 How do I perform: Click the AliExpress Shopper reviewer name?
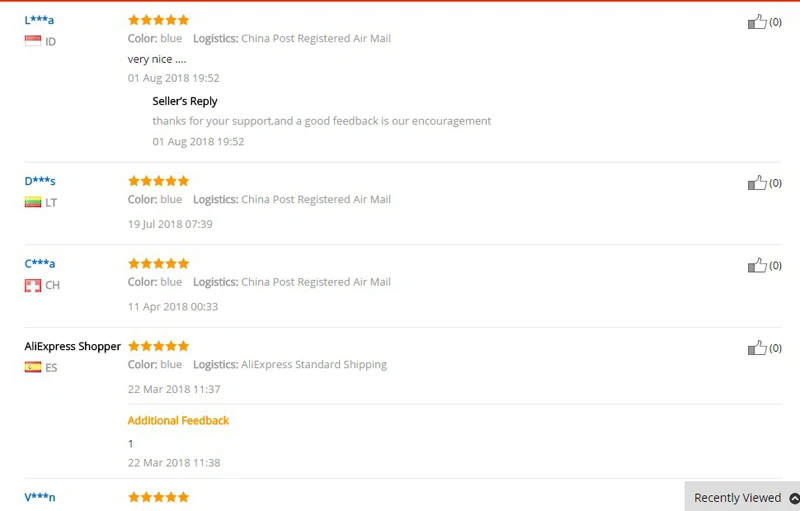pyautogui.click(x=73, y=346)
